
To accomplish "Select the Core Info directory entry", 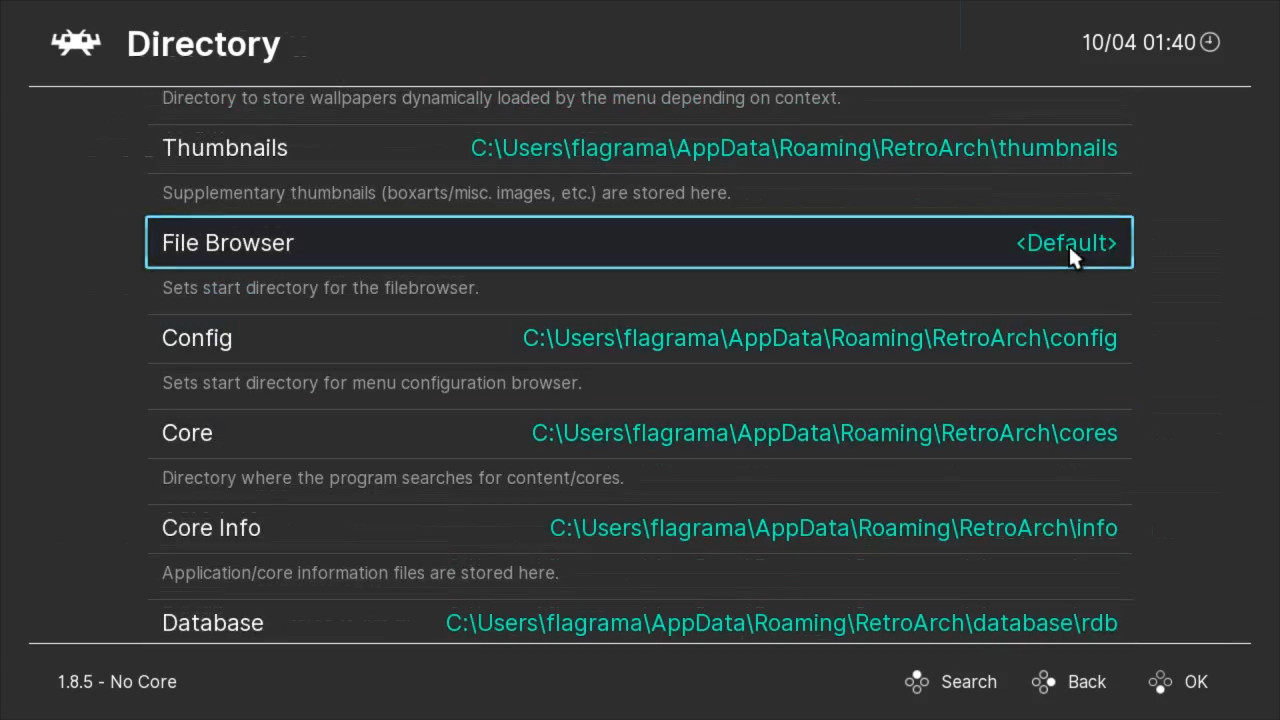I will coord(211,528).
